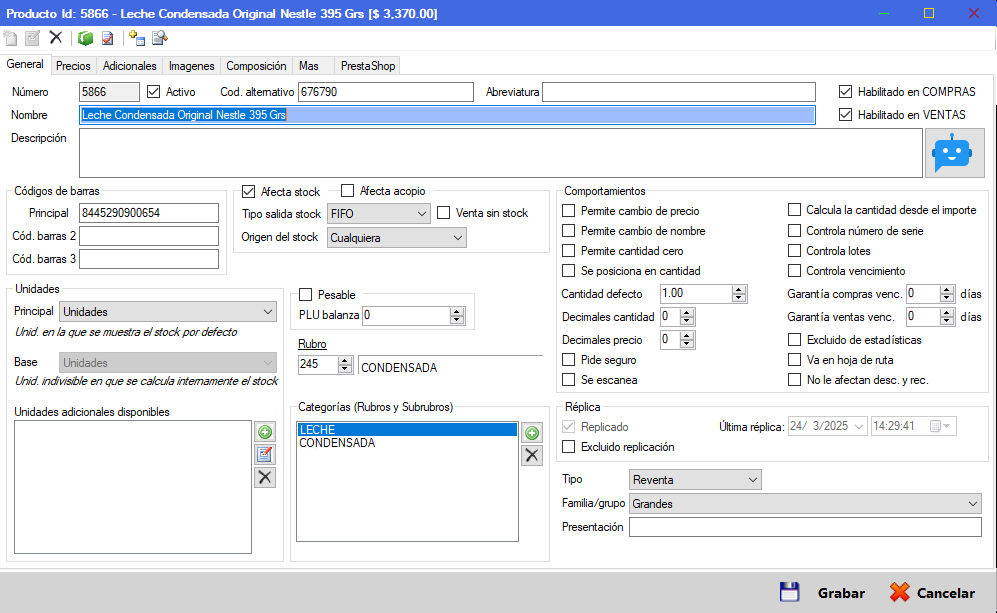Click the Cod. alternativo field
The height and width of the screenshot is (613, 997).
[386, 92]
